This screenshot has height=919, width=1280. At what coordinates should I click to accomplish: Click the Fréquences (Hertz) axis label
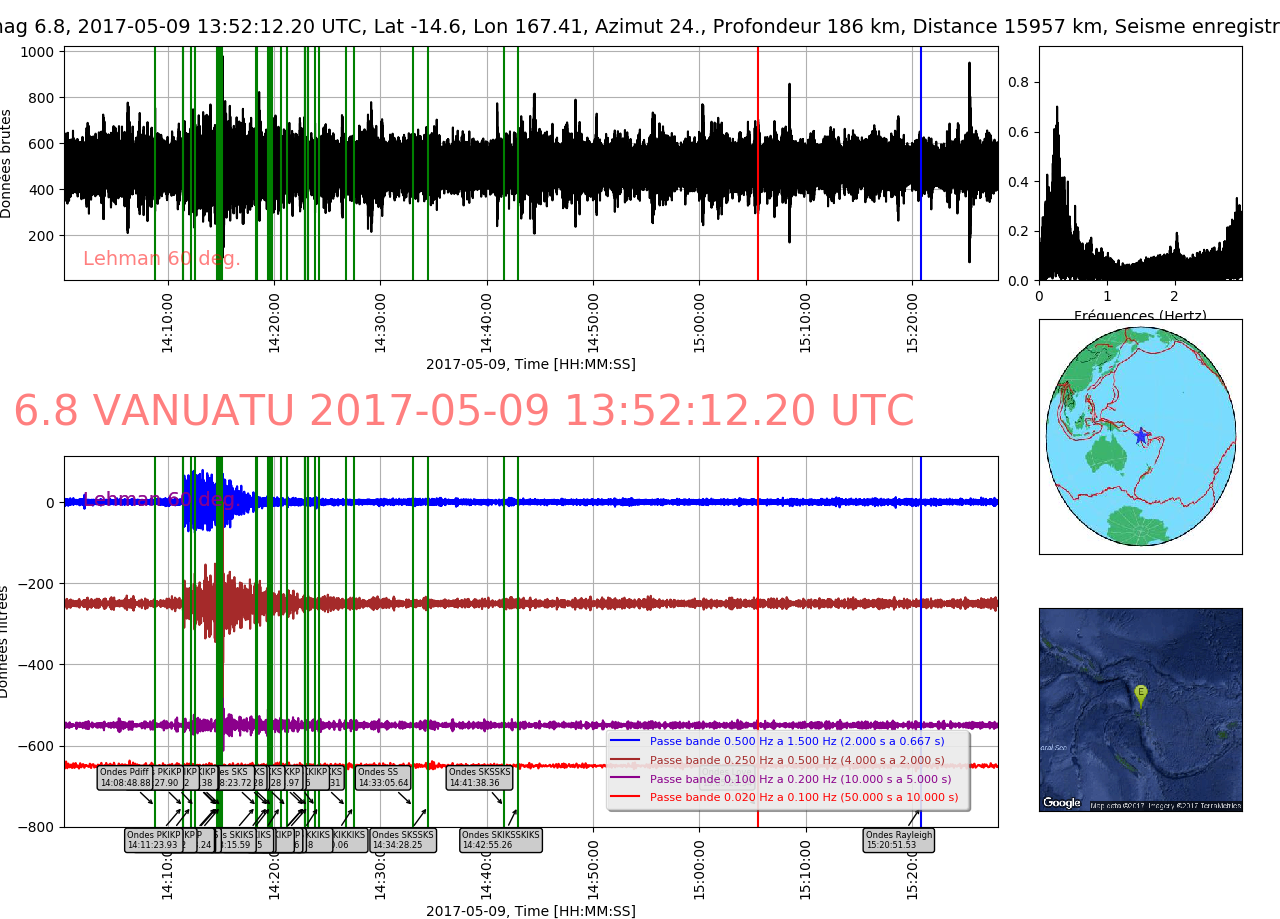pyautogui.click(x=1140, y=316)
